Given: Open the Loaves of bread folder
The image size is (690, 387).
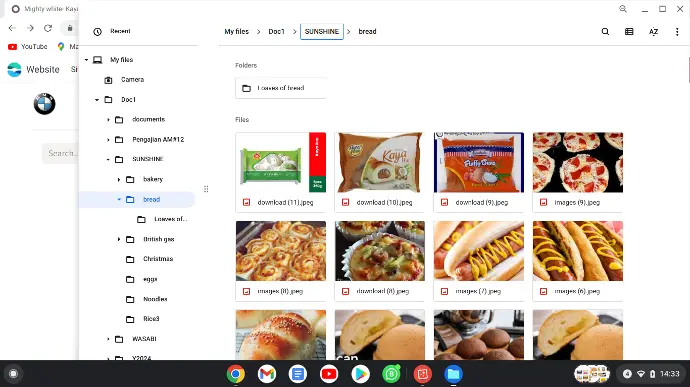Looking at the screenshot, I should point(281,88).
